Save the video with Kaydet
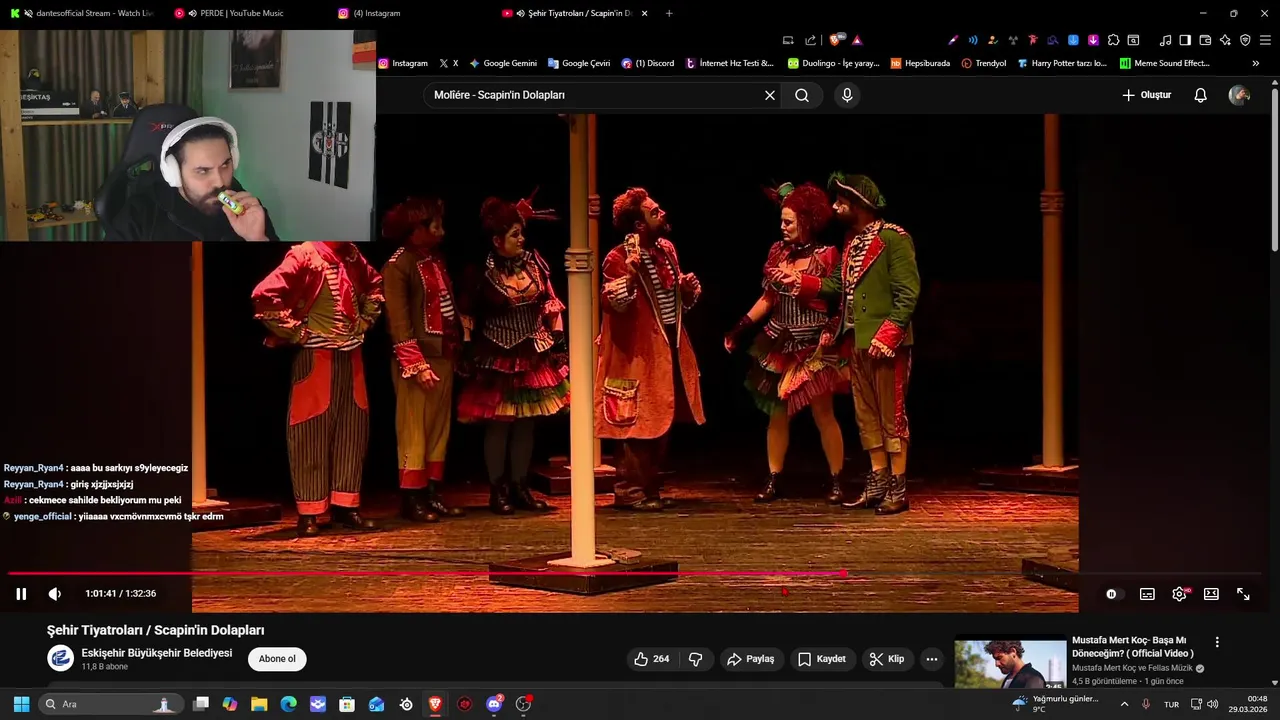1280x720 pixels. 822,659
